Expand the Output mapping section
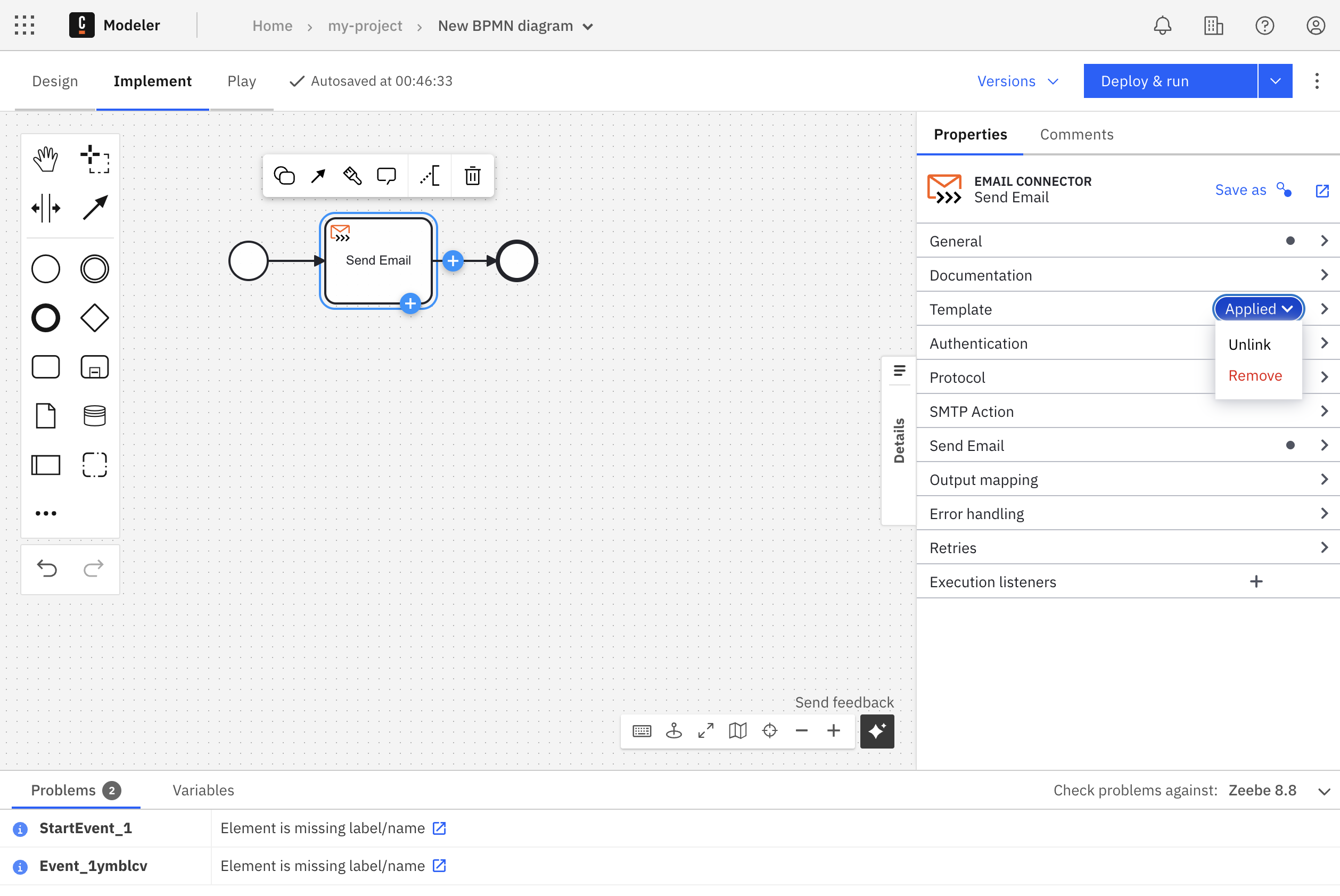The width and height of the screenshot is (1340, 896). pyautogui.click(x=1128, y=480)
